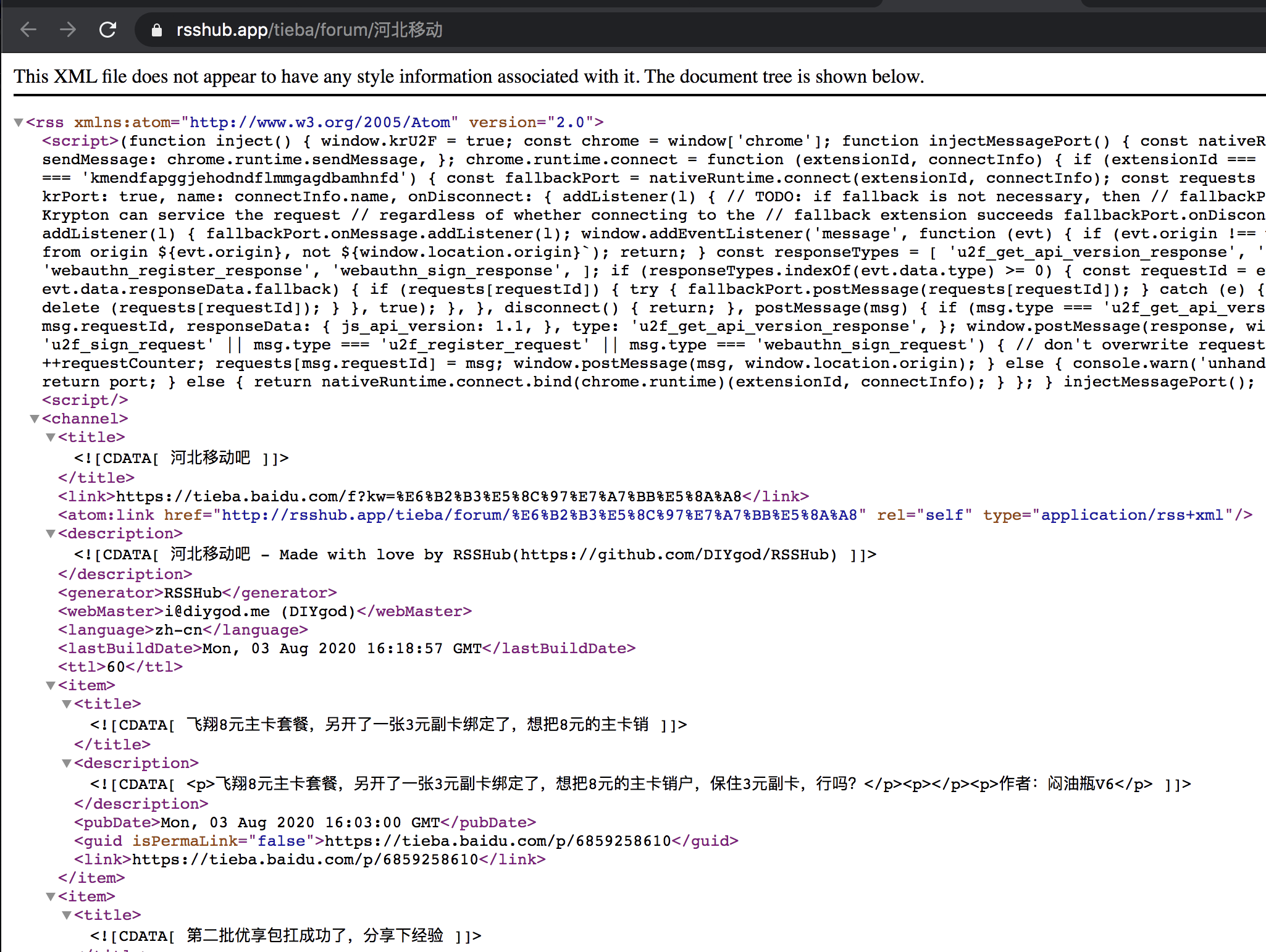Viewport: 1266px width, 952px height.
Task: Navigate forward using the forward arrow
Action: [68, 29]
